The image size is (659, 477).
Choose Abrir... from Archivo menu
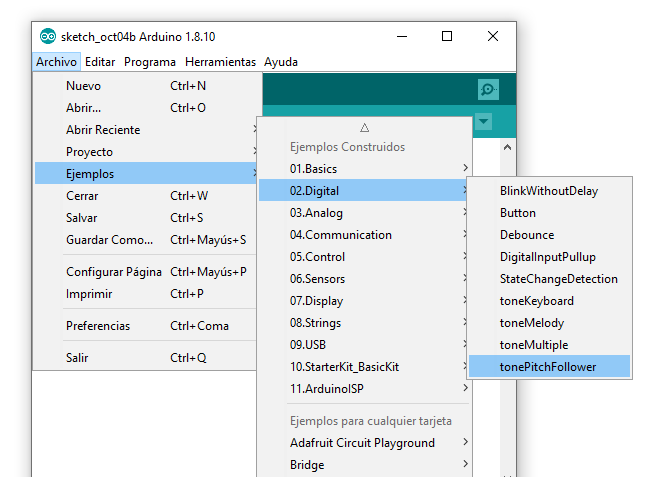click(146, 108)
